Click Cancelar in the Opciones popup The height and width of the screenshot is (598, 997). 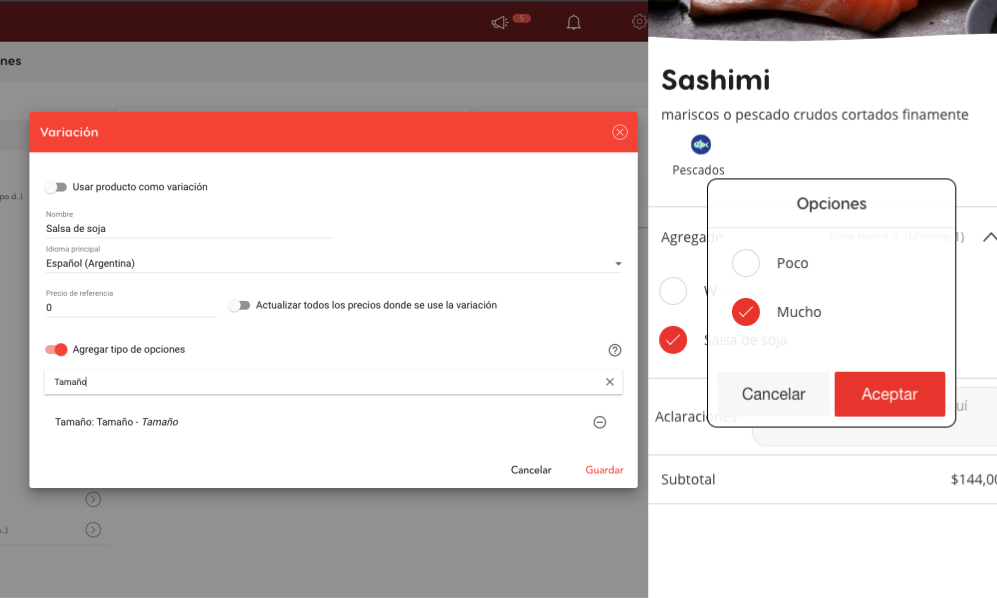pyautogui.click(x=773, y=394)
